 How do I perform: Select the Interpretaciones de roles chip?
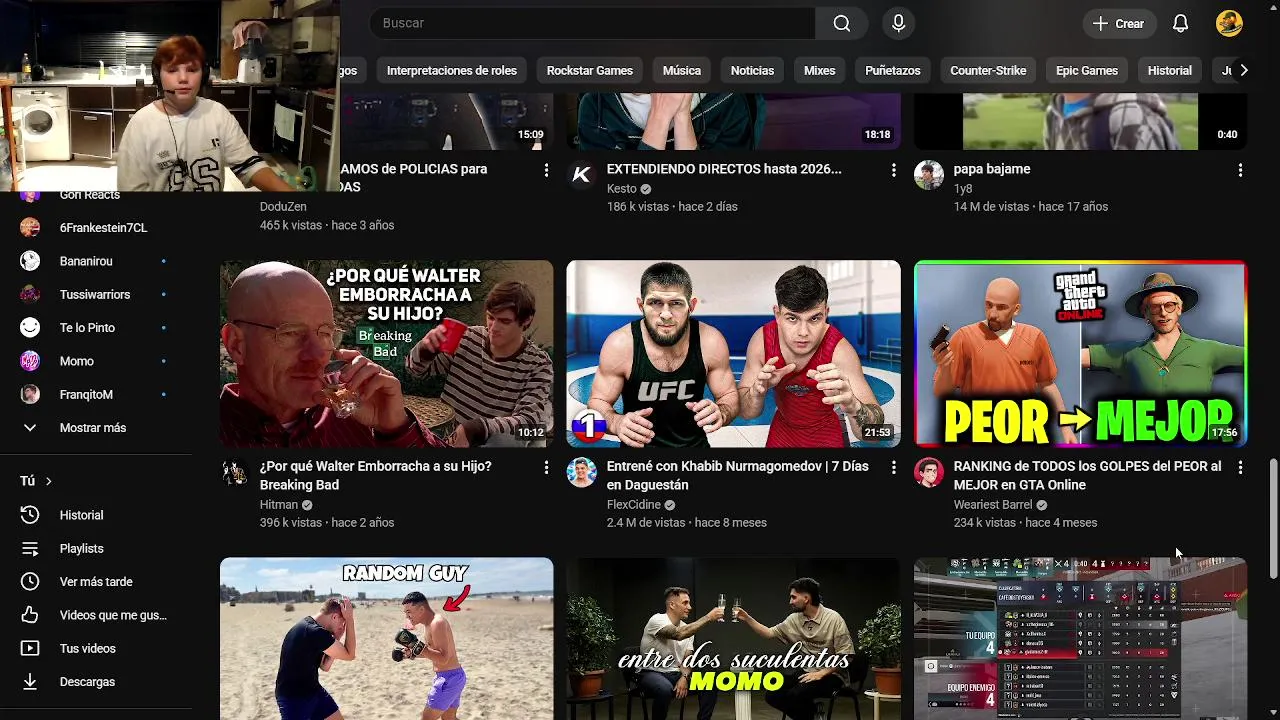coord(452,70)
